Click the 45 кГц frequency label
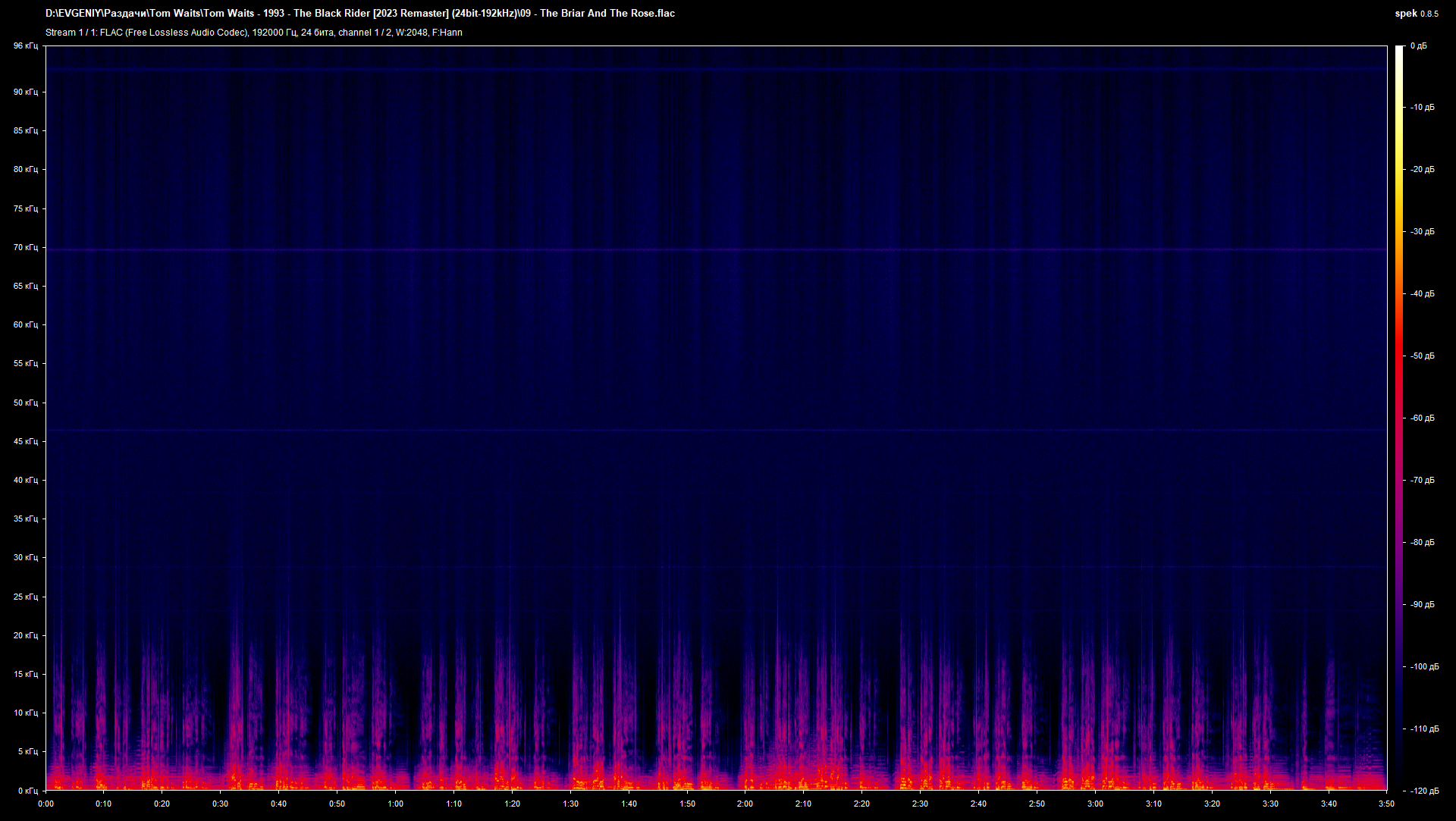Viewport: 1456px width, 821px height. click(x=25, y=442)
